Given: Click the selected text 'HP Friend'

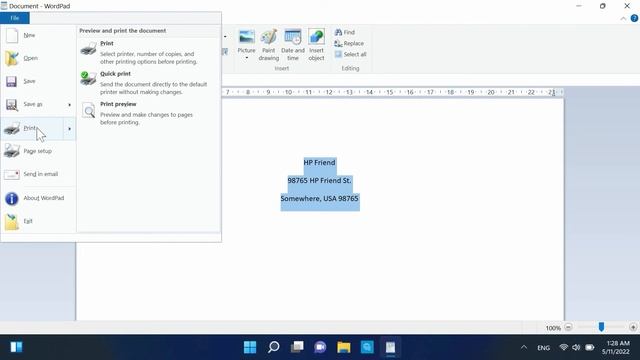Looking at the screenshot, I should (x=319, y=162).
